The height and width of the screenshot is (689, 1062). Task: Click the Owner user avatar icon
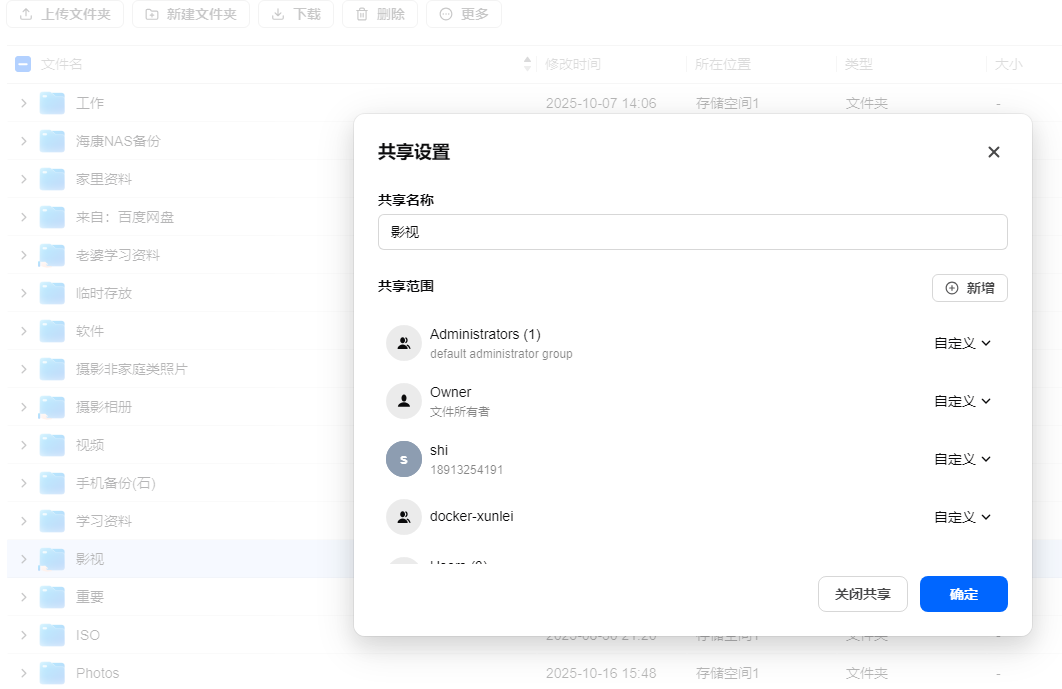404,401
